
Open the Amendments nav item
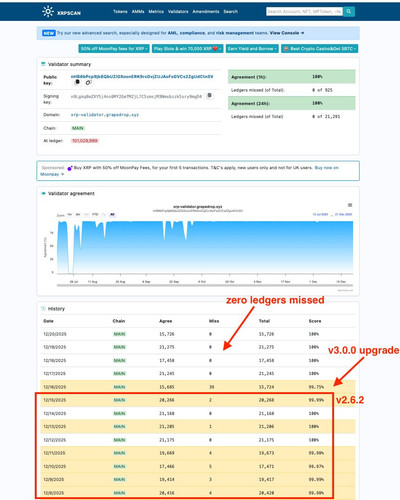pos(206,12)
